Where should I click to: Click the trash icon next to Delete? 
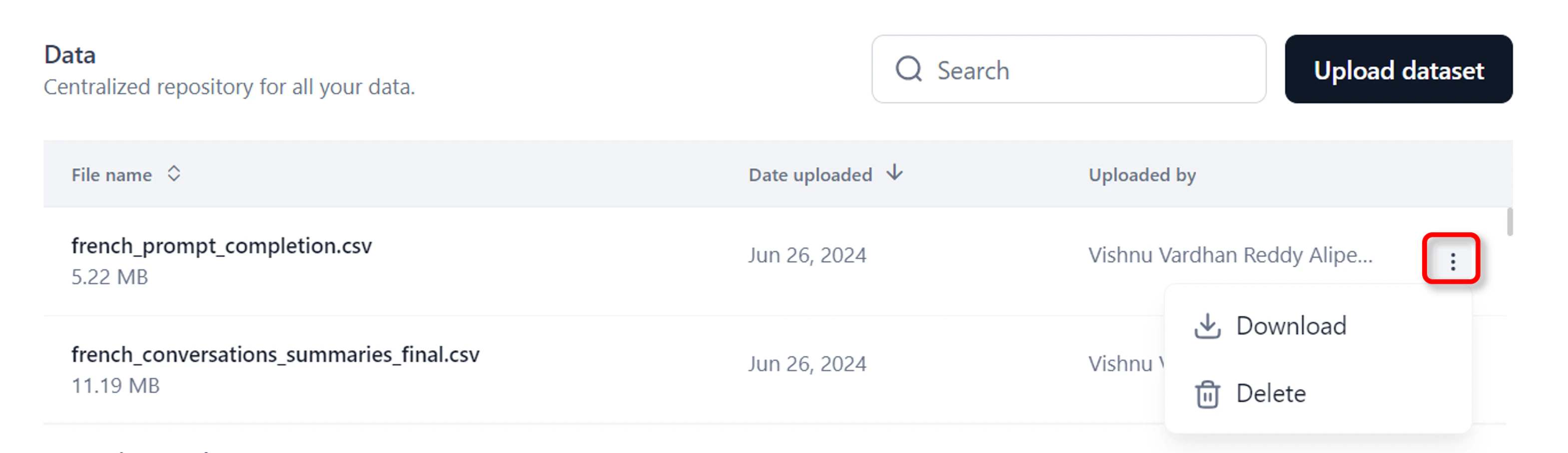tap(1208, 394)
